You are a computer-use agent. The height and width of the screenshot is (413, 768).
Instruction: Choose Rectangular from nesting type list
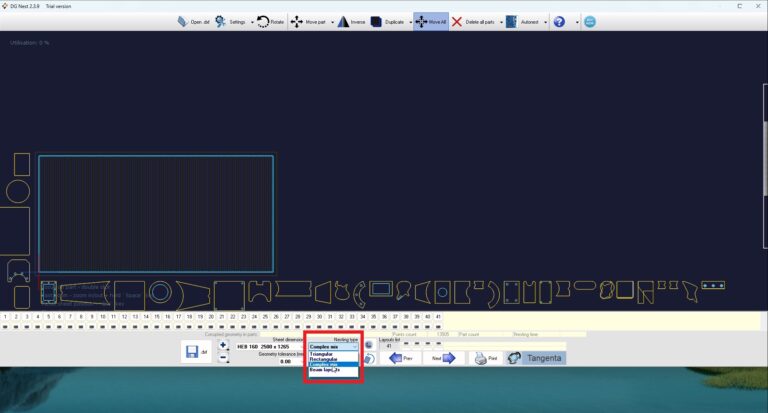tap(323, 359)
